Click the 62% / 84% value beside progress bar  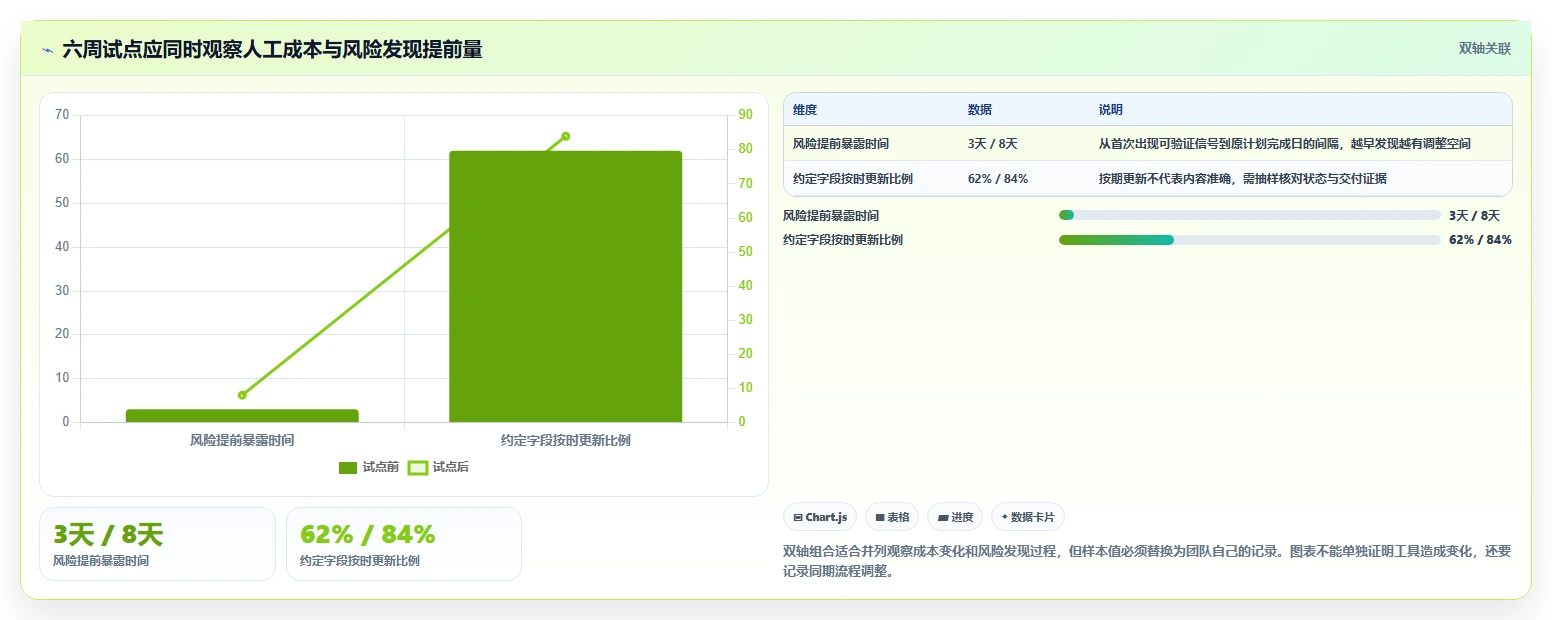tap(1480, 240)
